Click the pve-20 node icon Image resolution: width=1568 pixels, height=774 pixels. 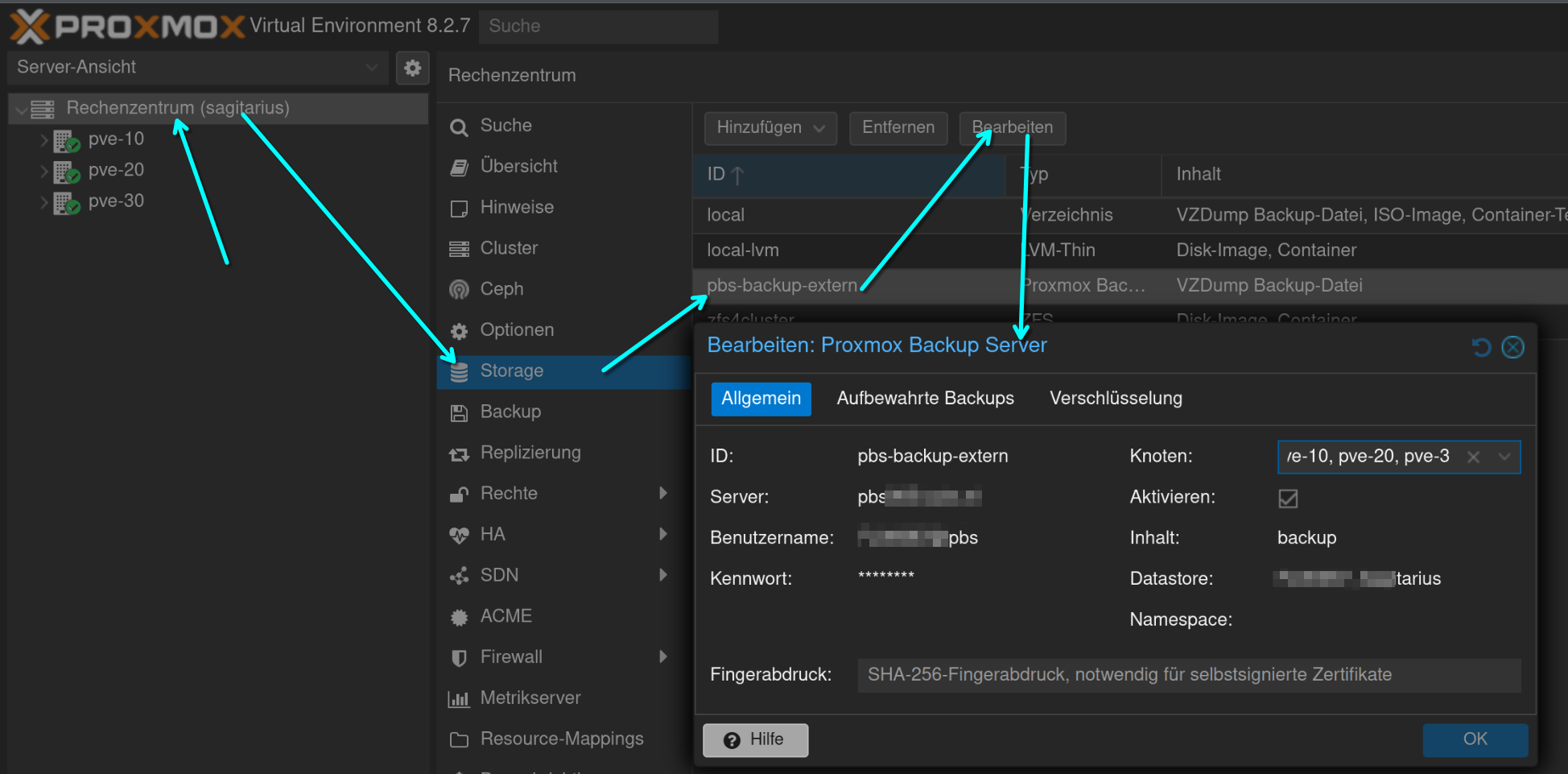67,171
